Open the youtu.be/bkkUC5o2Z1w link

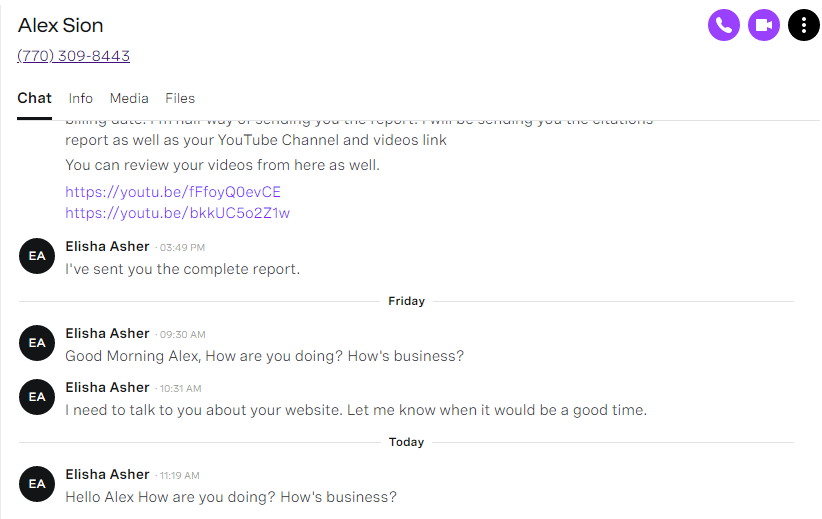coord(177,213)
